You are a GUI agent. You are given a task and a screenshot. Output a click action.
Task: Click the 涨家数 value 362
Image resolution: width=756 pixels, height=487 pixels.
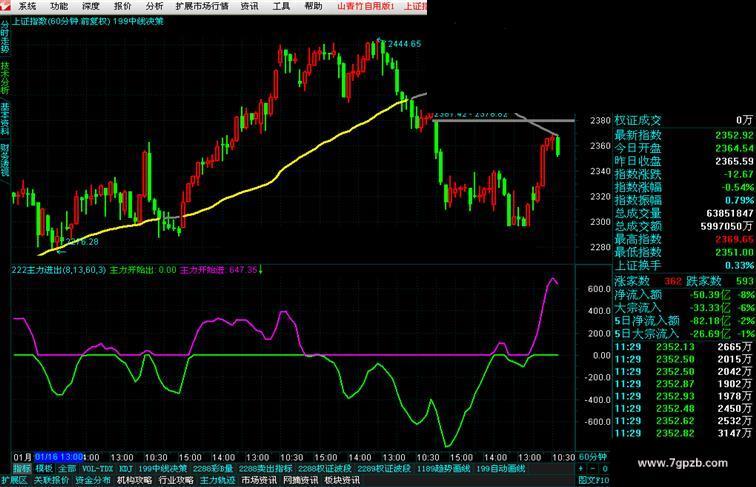pos(673,281)
